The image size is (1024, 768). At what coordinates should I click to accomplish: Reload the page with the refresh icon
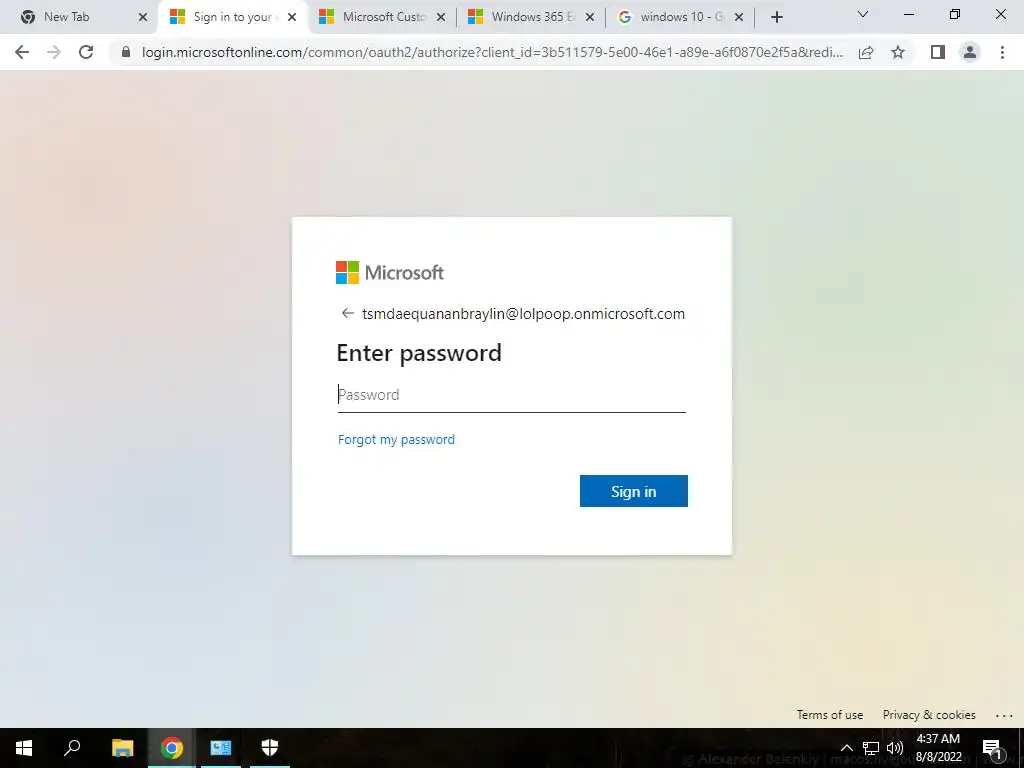coord(86,52)
